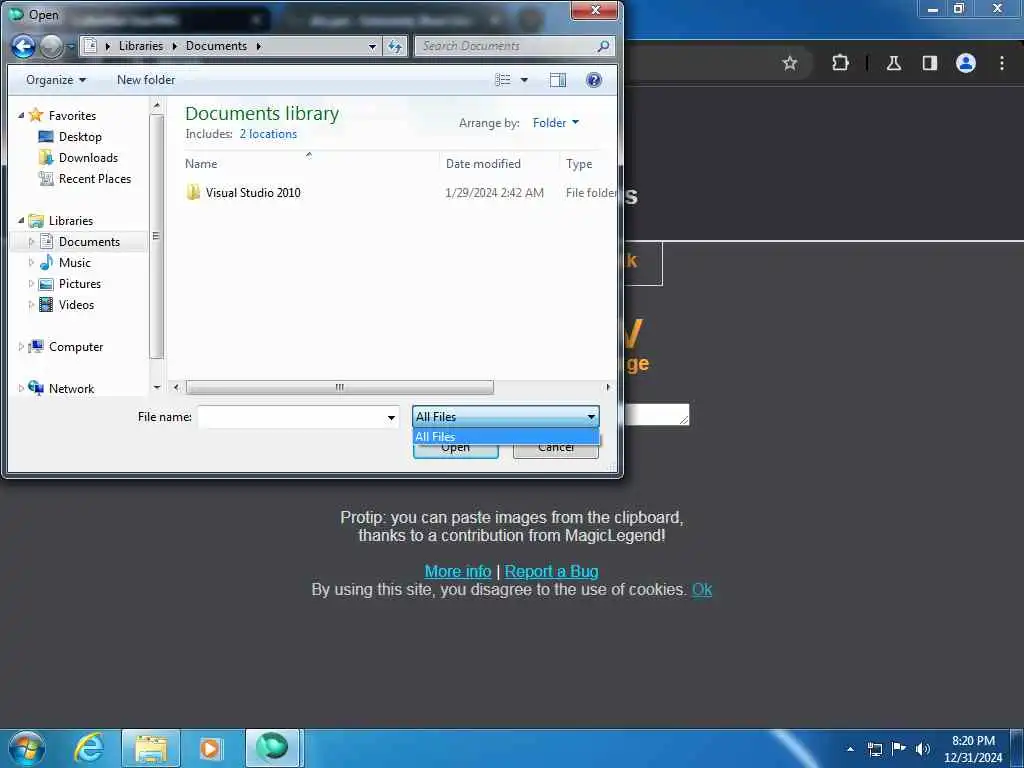
Task: Open view options dropdown arrow
Action: [x=524, y=80]
